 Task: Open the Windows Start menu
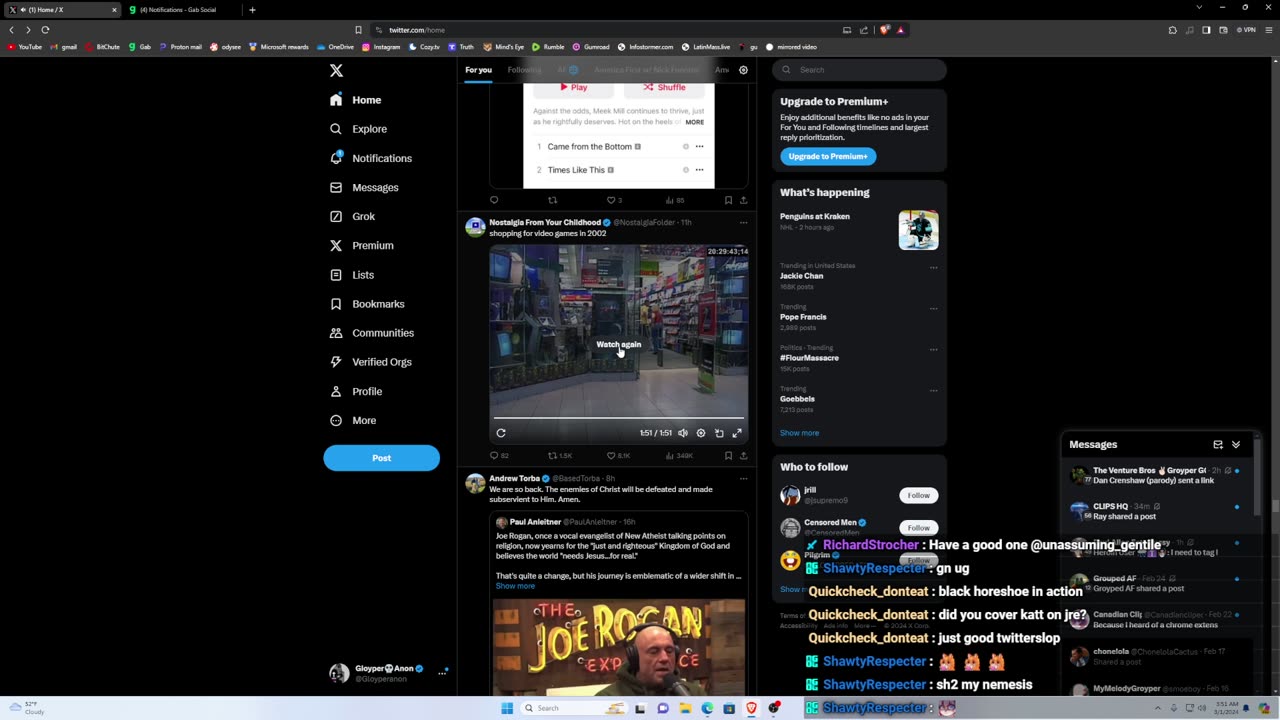[x=507, y=708]
